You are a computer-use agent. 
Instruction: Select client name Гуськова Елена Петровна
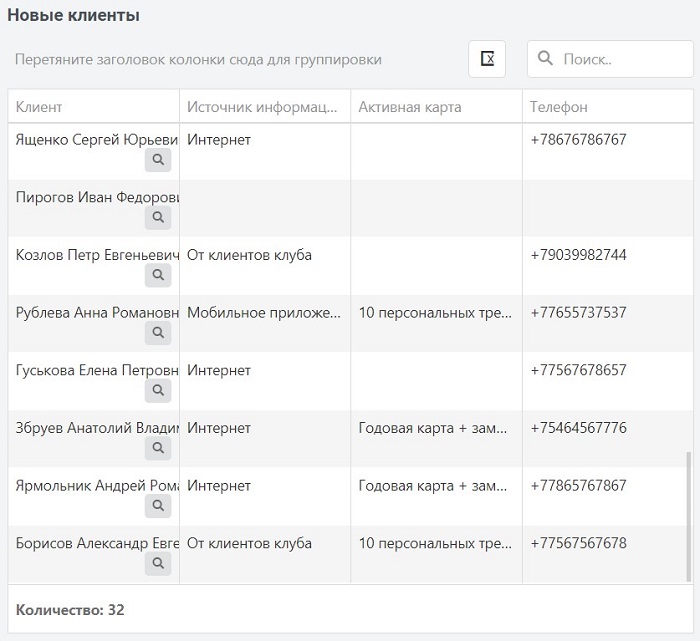97,370
